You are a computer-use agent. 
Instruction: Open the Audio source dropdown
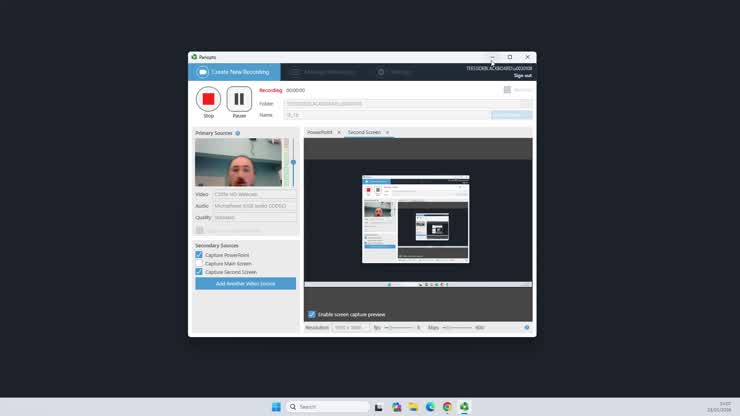pos(255,206)
